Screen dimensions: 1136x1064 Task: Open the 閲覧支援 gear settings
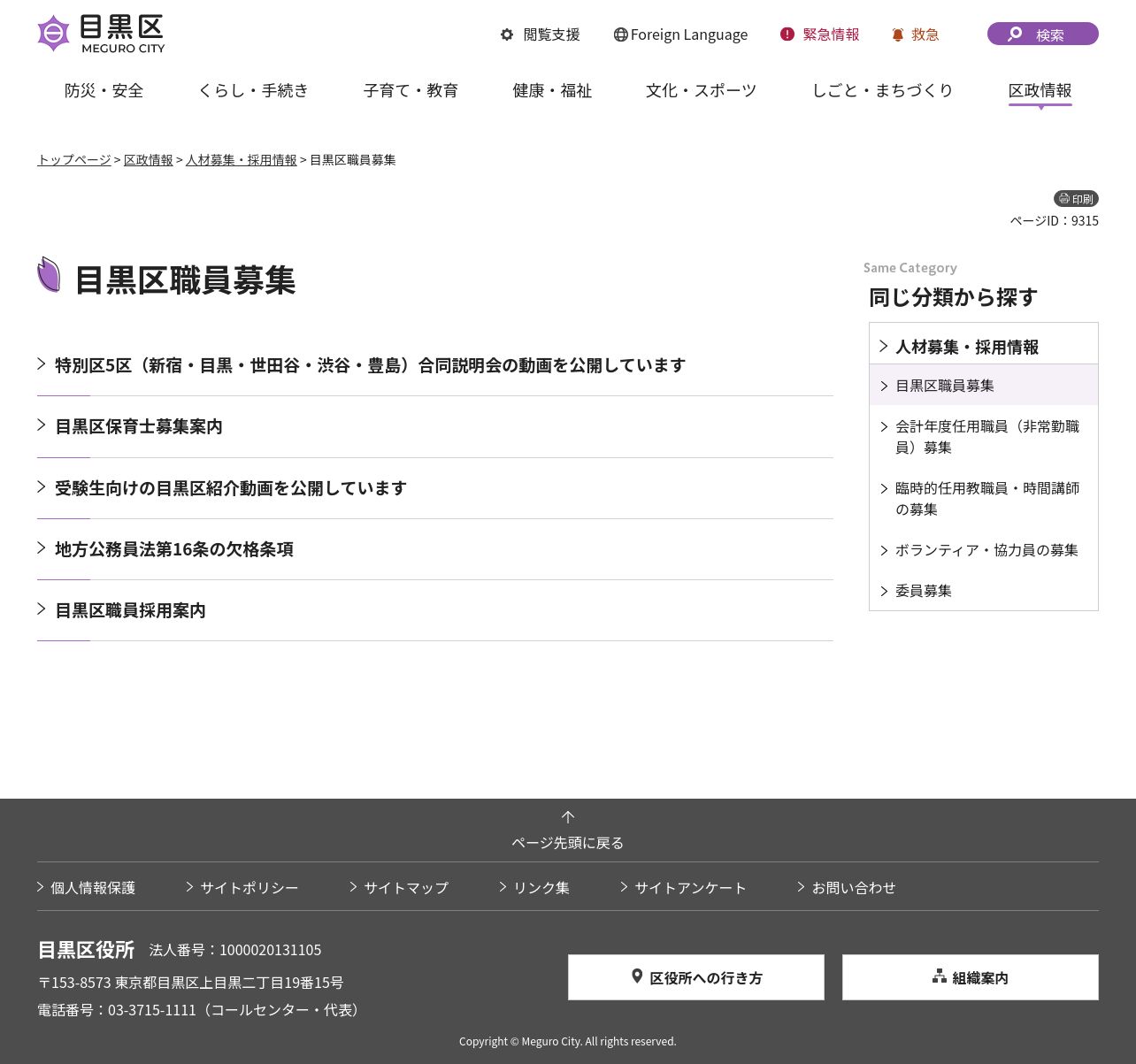tap(507, 34)
